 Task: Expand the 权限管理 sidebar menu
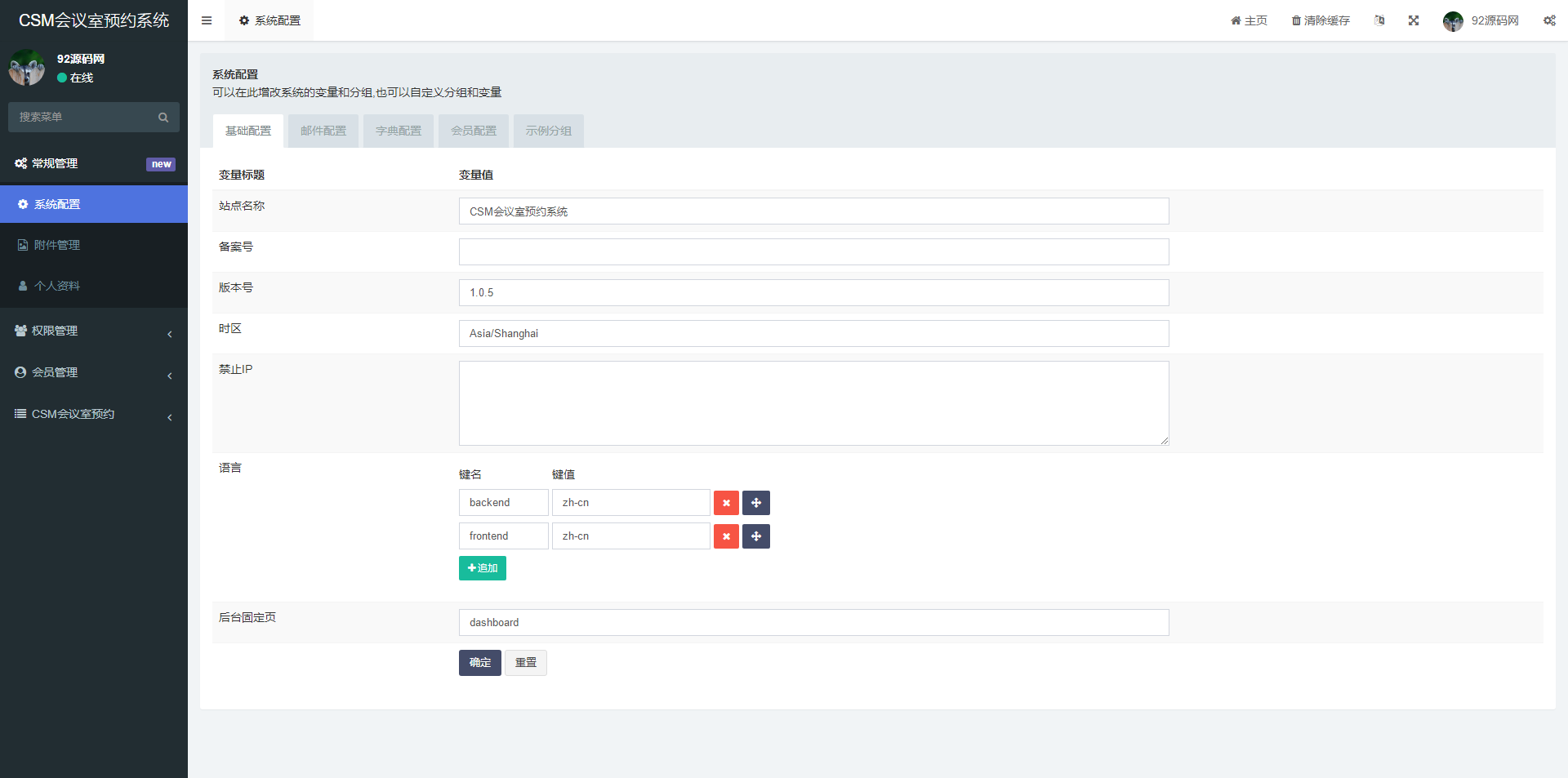click(x=94, y=331)
